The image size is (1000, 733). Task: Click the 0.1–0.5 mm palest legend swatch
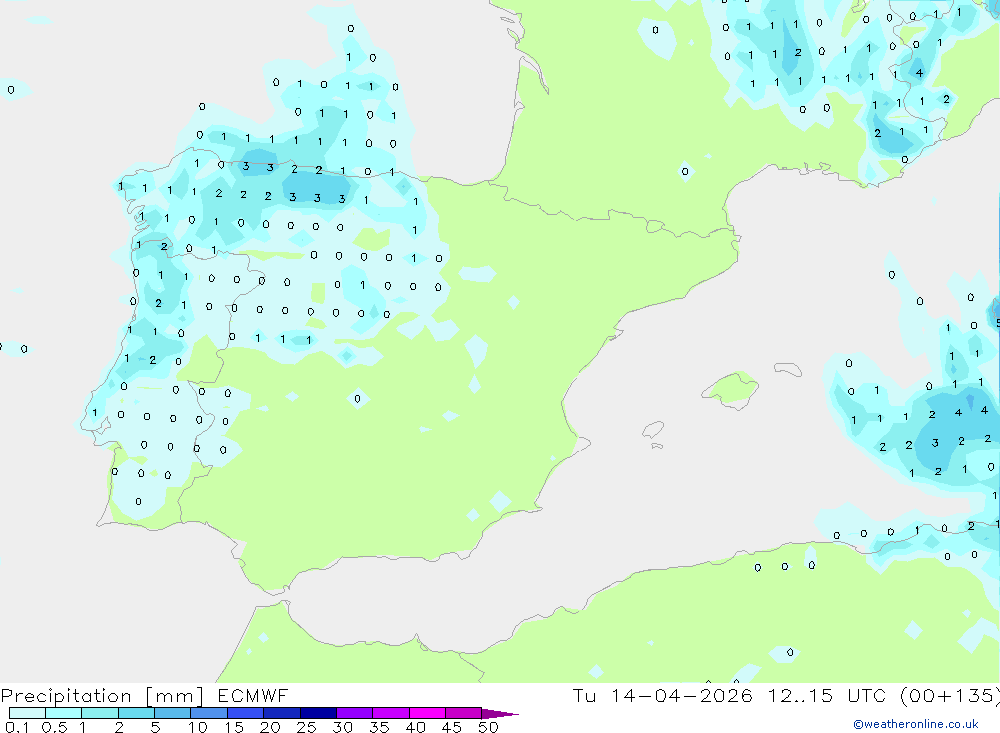27,713
